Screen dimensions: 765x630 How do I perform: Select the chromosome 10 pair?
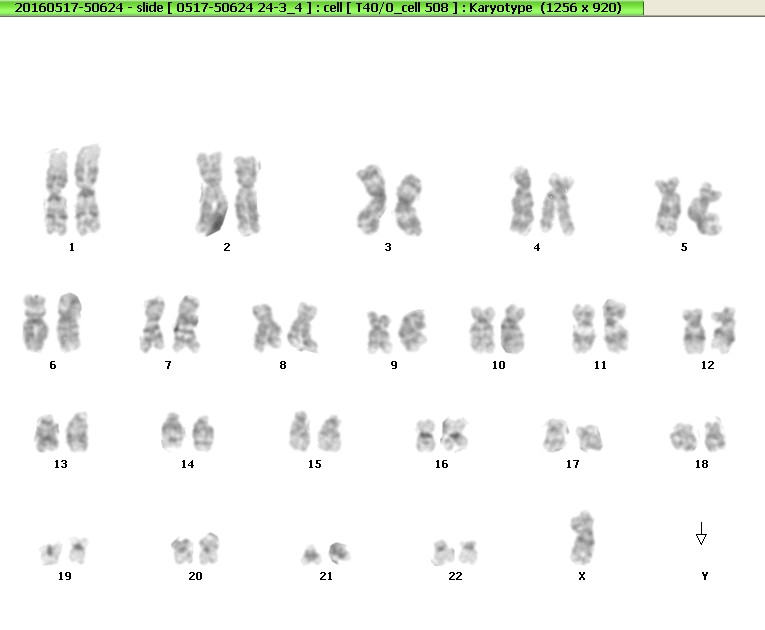[498, 329]
